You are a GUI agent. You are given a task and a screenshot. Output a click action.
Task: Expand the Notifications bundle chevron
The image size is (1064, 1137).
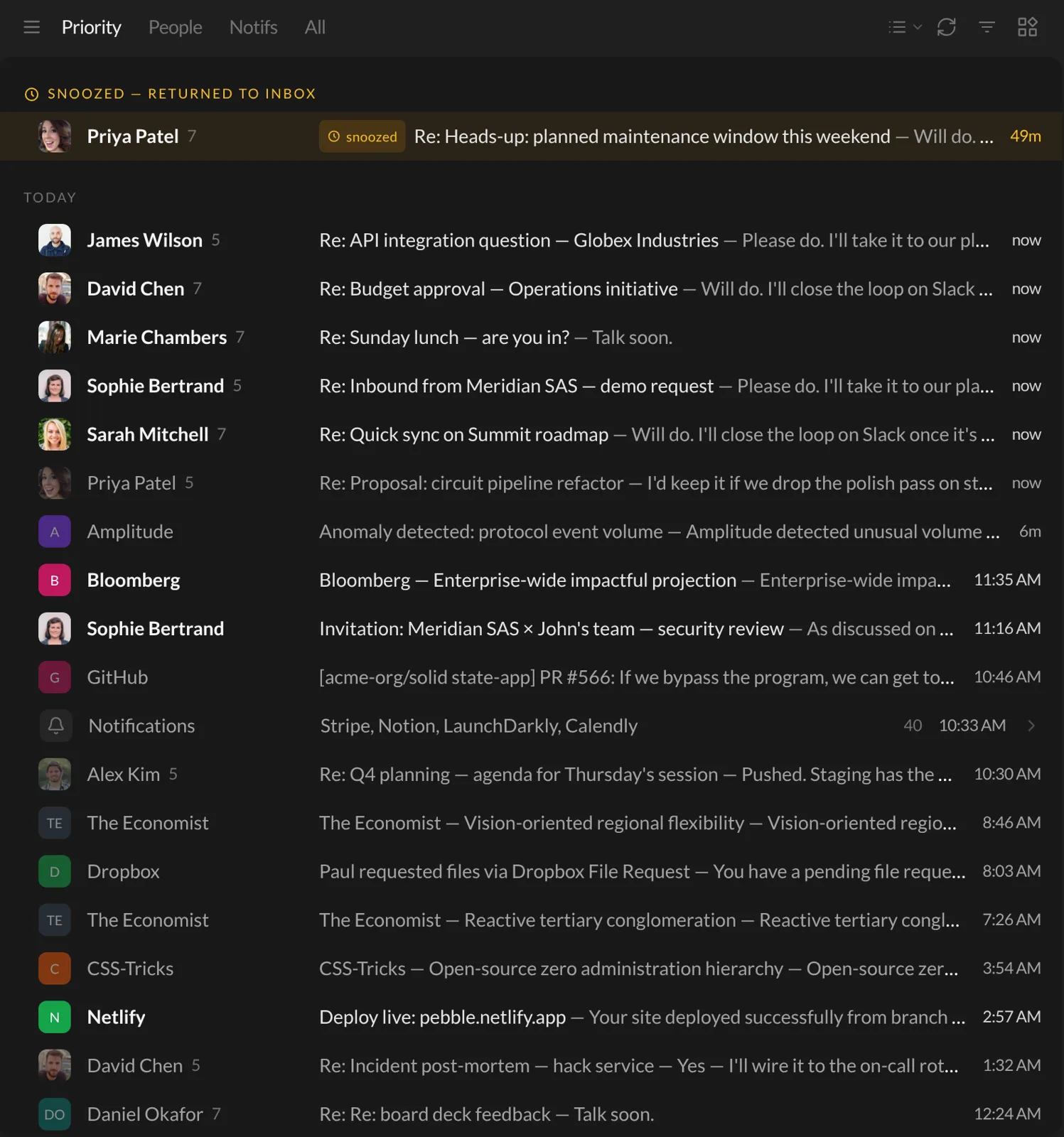[1031, 726]
